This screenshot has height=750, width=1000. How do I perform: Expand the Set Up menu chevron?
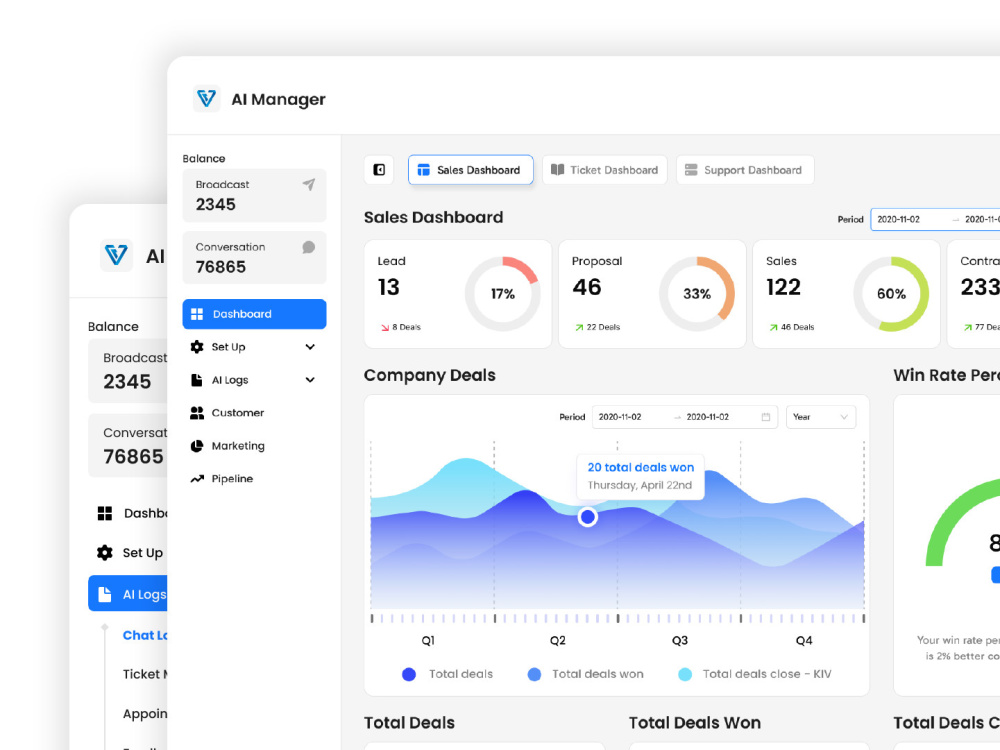(x=310, y=347)
